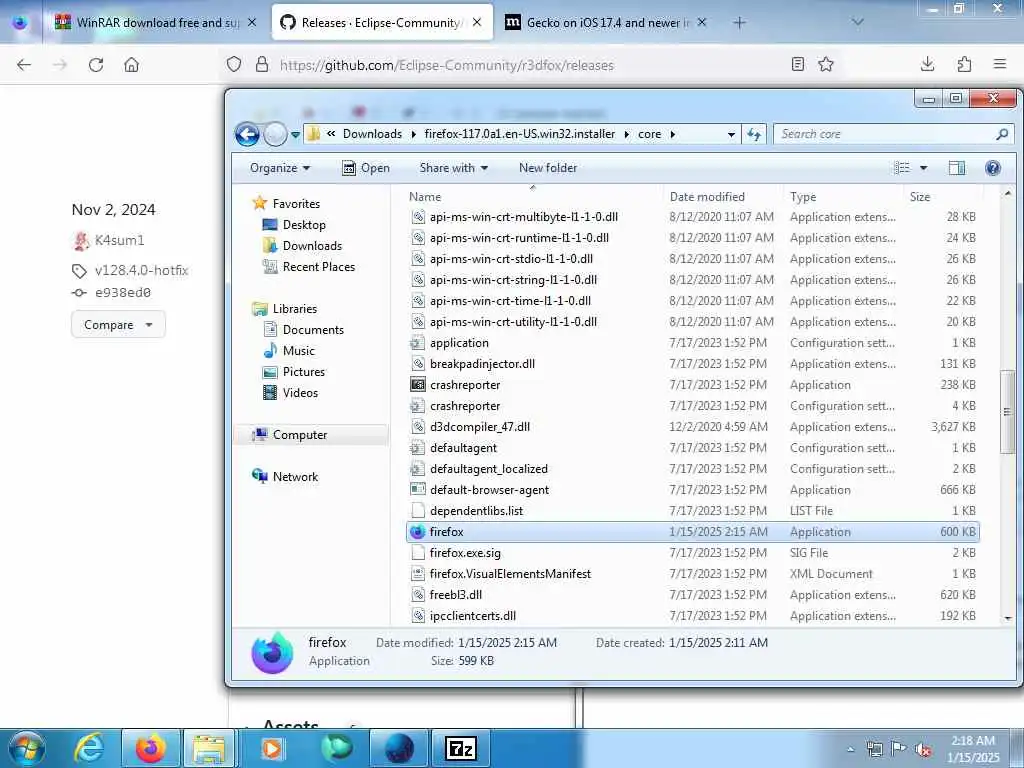Viewport: 1024px width, 768px height.
Task: Sort files by Date modified column
Action: coord(707,197)
